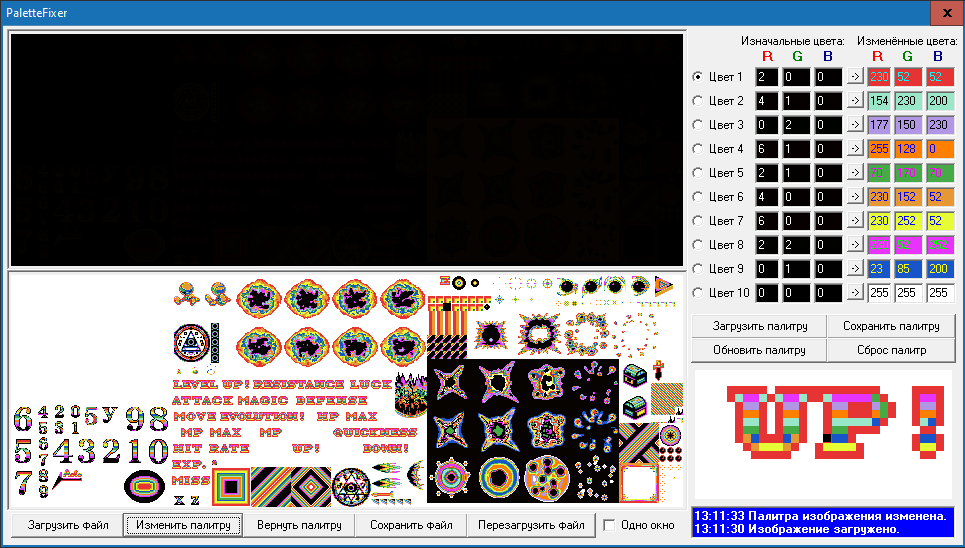
Task: Click green modified G field 170 of Цвет 5
Action: point(908,173)
